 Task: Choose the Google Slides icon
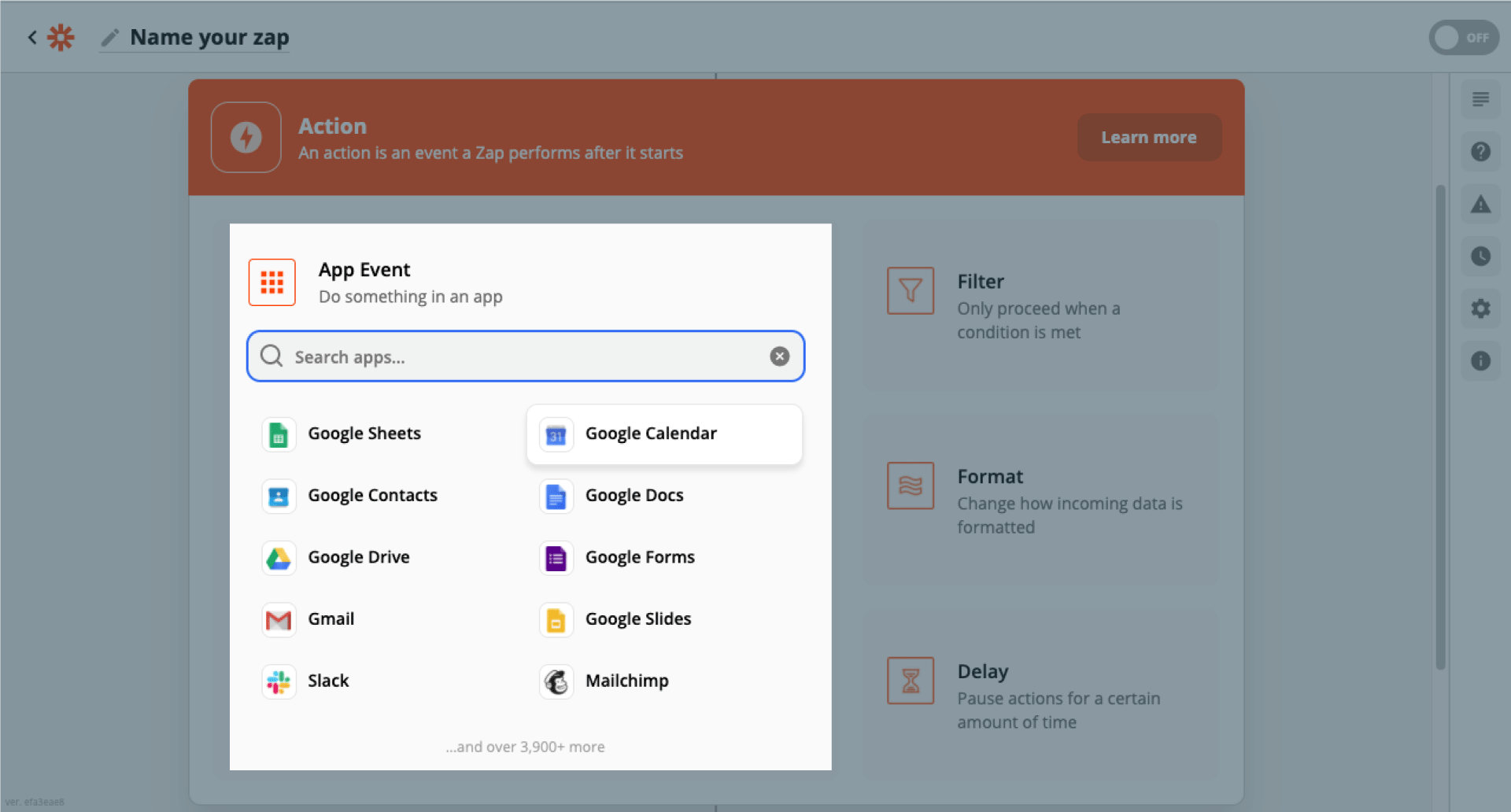pos(556,620)
